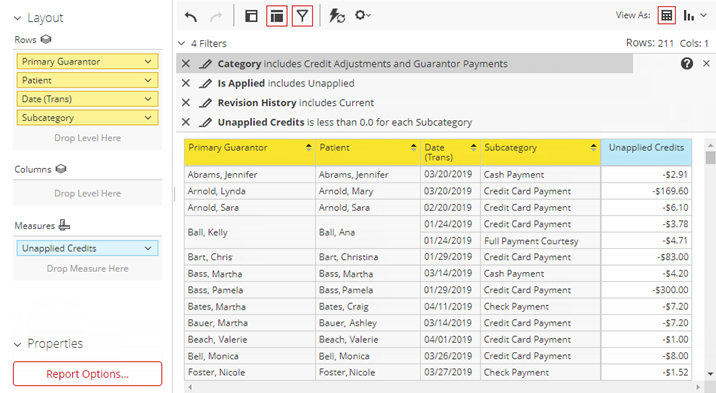Collapse the Properties section
The width and height of the screenshot is (716, 393).
(x=18, y=344)
